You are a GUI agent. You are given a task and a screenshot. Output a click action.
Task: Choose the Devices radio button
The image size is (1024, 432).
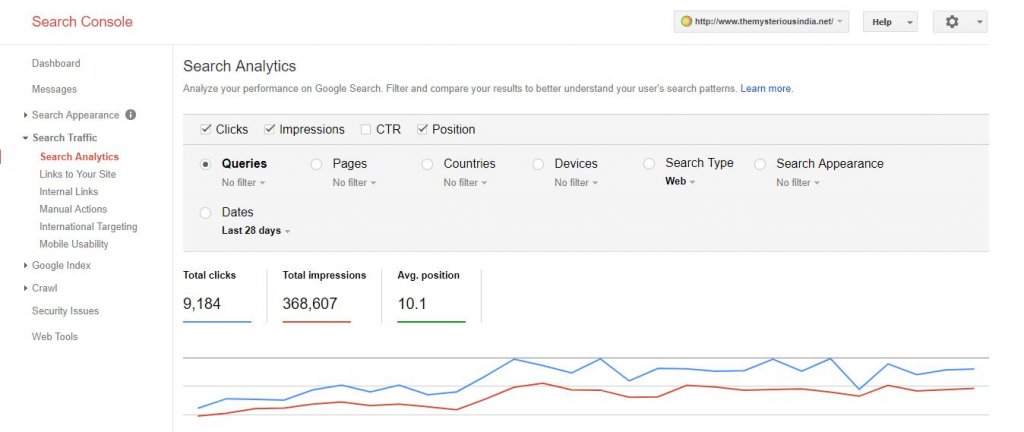538,164
